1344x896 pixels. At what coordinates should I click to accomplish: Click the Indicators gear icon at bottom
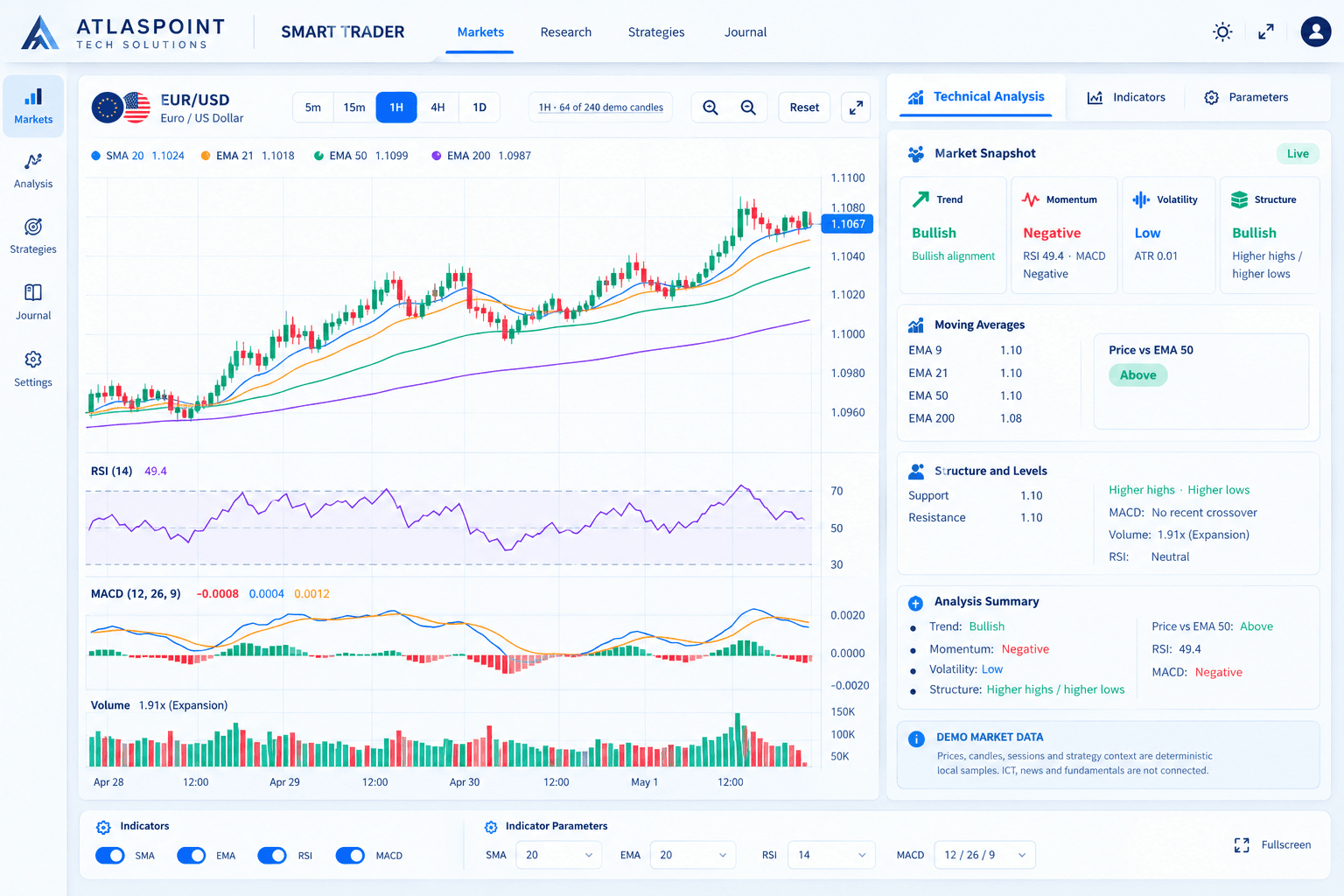[103, 827]
